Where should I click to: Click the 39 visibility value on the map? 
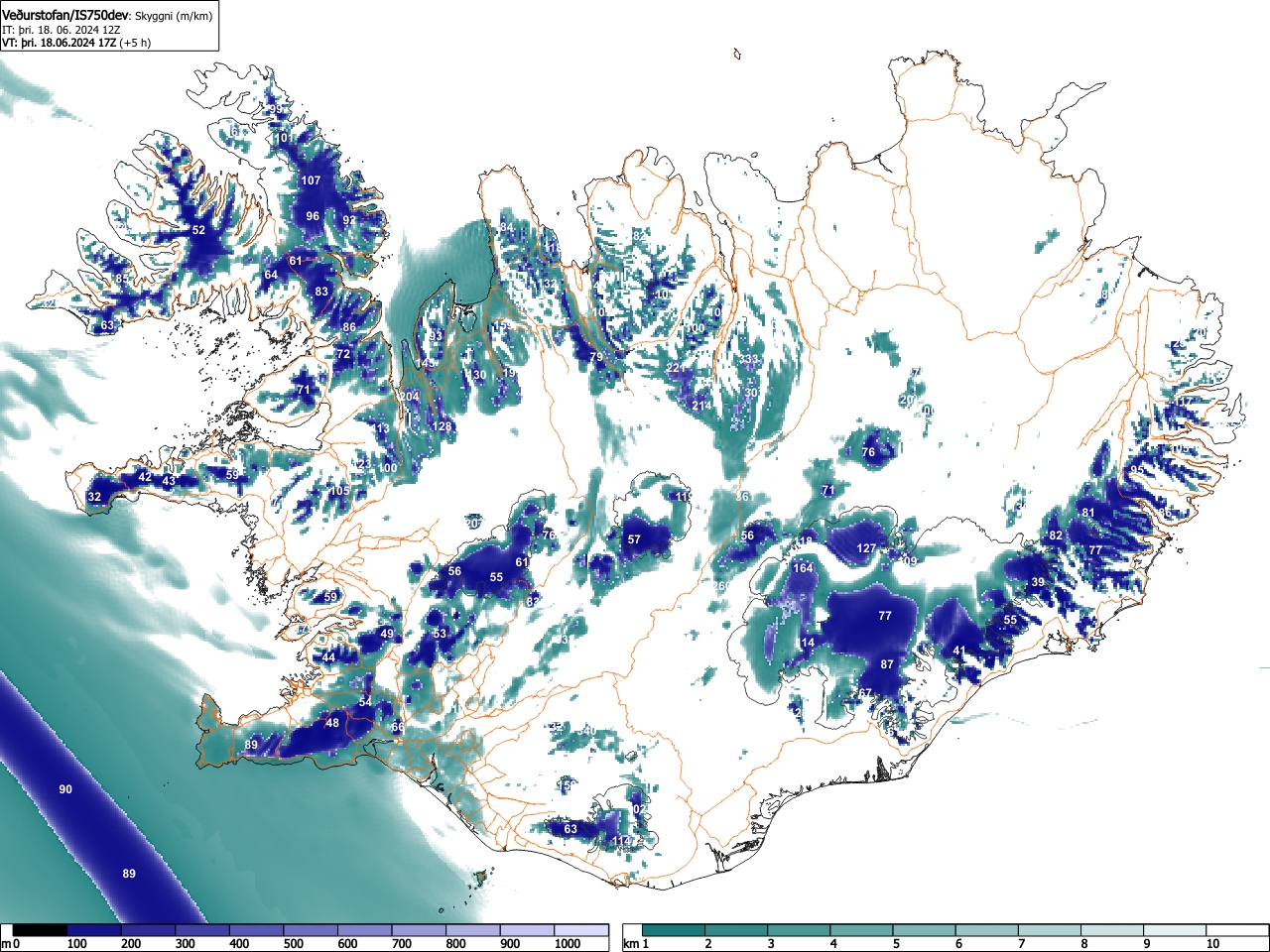coord(1038,582)
